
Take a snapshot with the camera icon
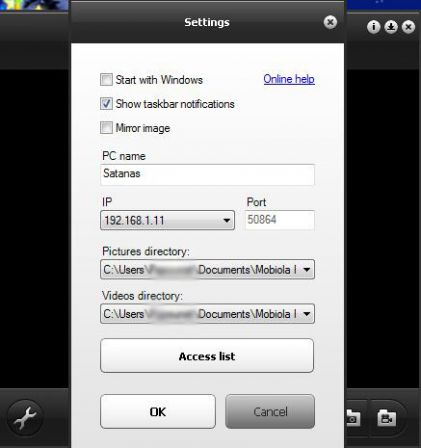[x=353, y=418]
